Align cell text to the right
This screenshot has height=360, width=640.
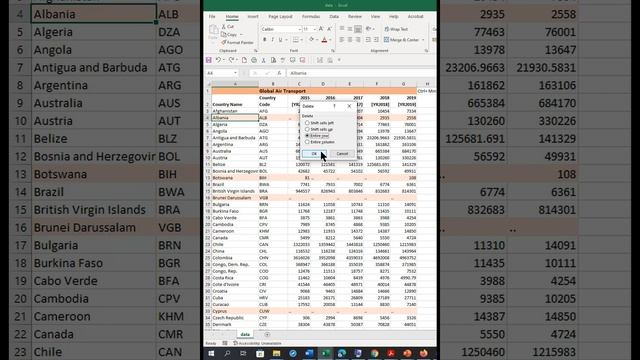358,40
